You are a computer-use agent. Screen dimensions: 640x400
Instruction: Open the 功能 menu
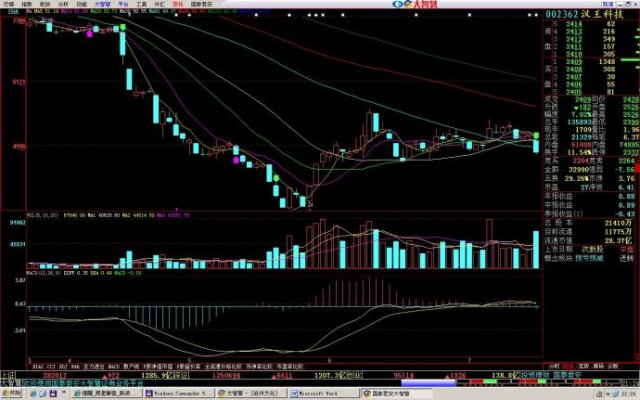(x=82, y=4)
